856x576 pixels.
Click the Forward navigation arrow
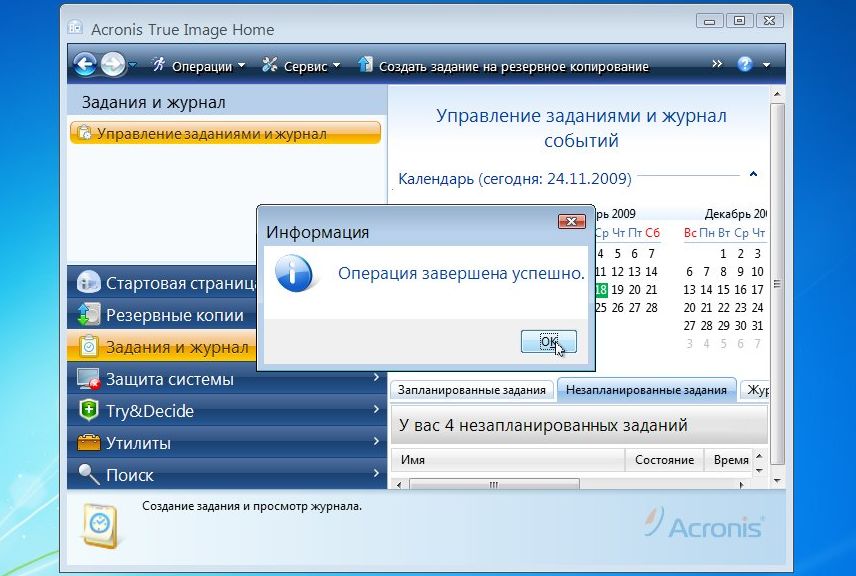(x=113, y=65)
